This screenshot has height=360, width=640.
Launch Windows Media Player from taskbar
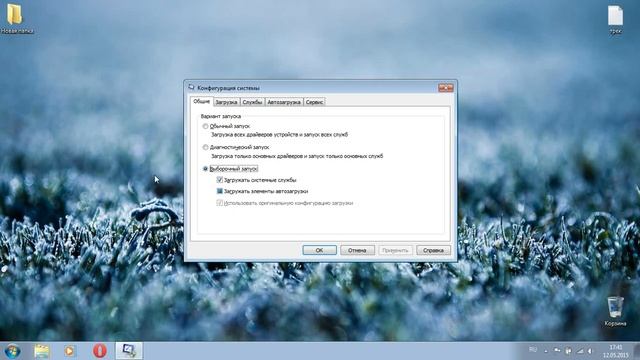[x=69, y=351]
